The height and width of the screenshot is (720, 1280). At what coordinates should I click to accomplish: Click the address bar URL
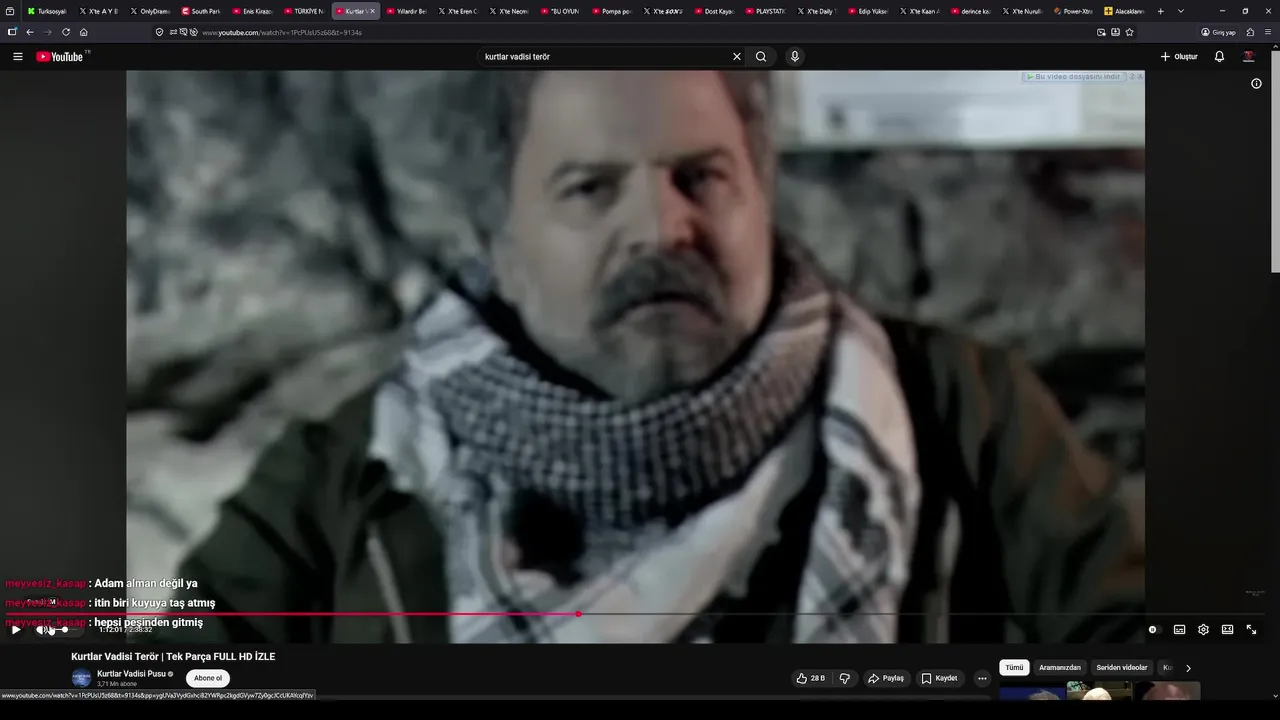click(x=282, y=32)
